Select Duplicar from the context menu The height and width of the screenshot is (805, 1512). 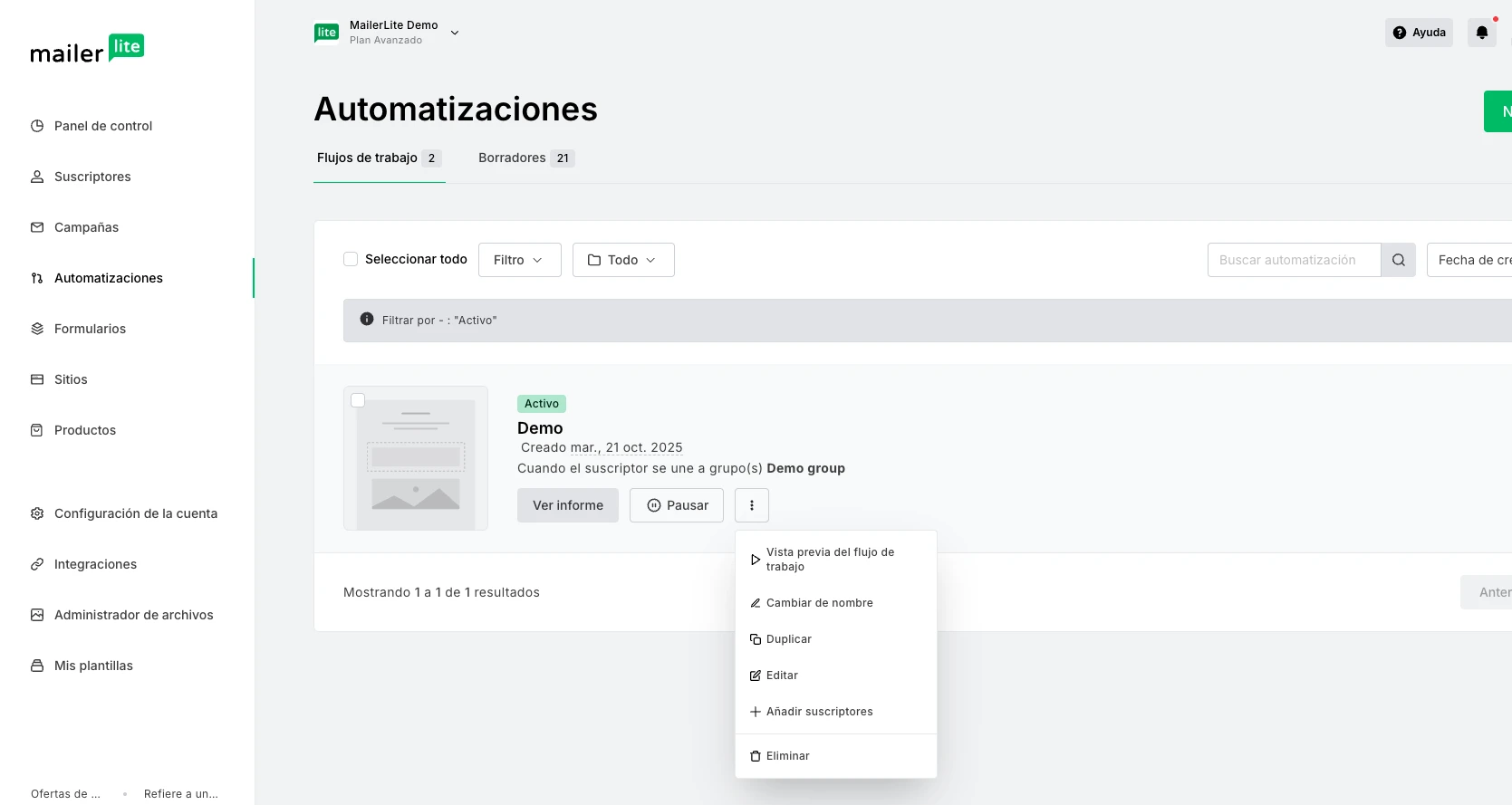tap(788, 639)
